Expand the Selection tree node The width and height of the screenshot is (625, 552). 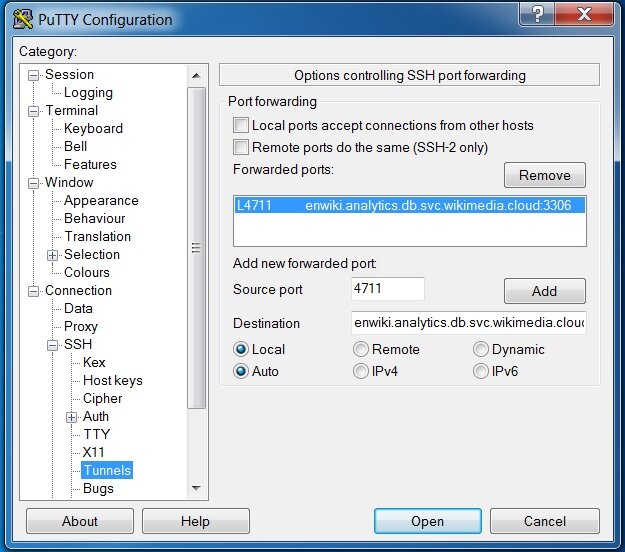pyautogui.click(x=53, y=255)
